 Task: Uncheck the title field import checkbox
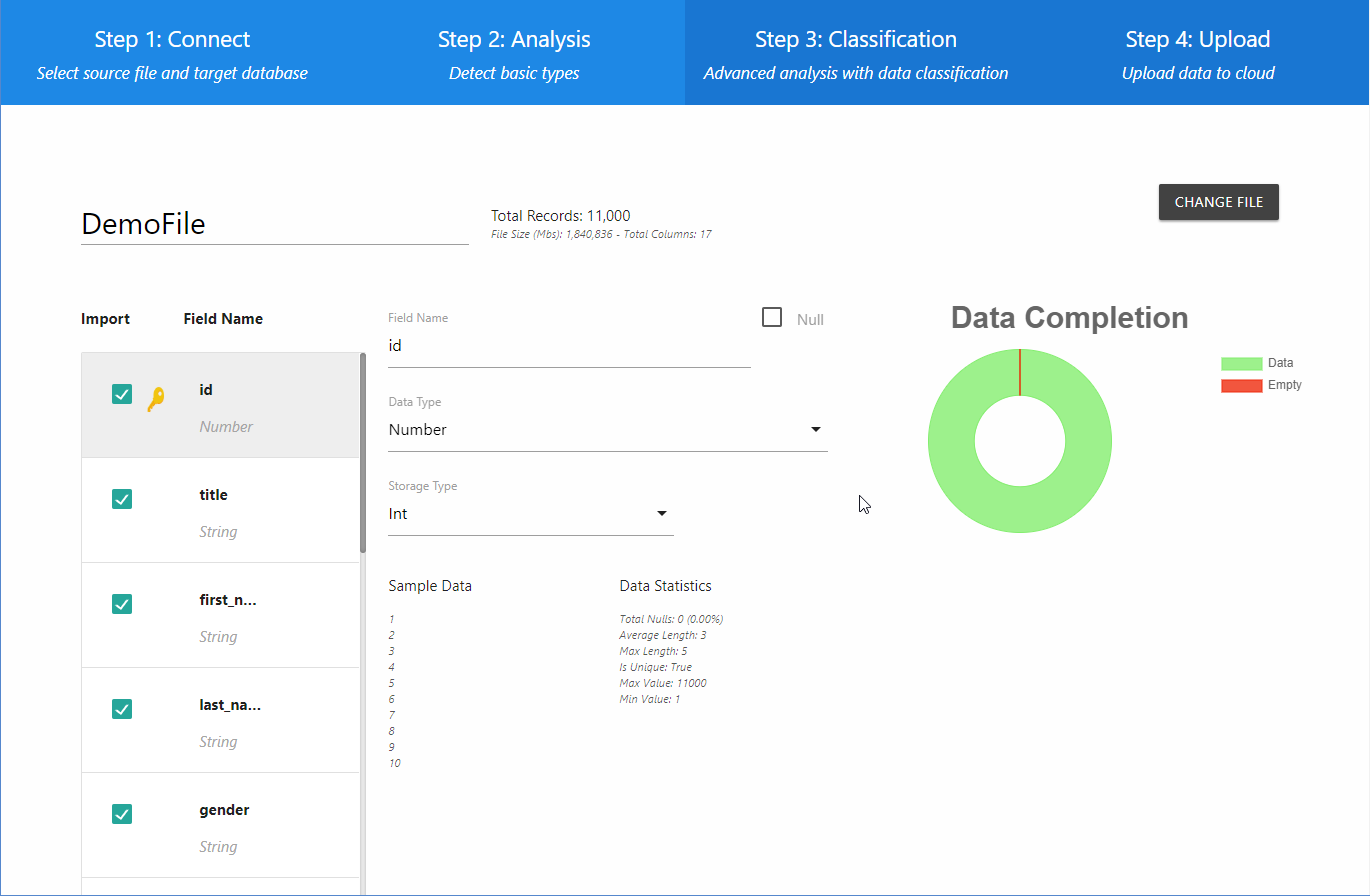[x=122, y=499]
